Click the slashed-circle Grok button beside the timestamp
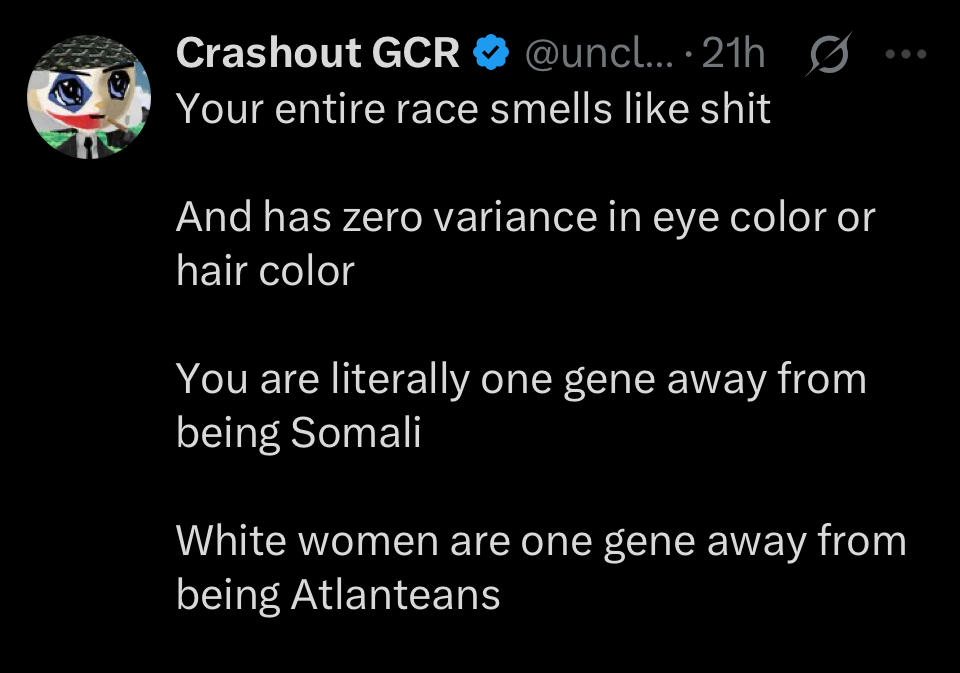The width and height of the screenshot is (960, 673). tap(828, 54)
